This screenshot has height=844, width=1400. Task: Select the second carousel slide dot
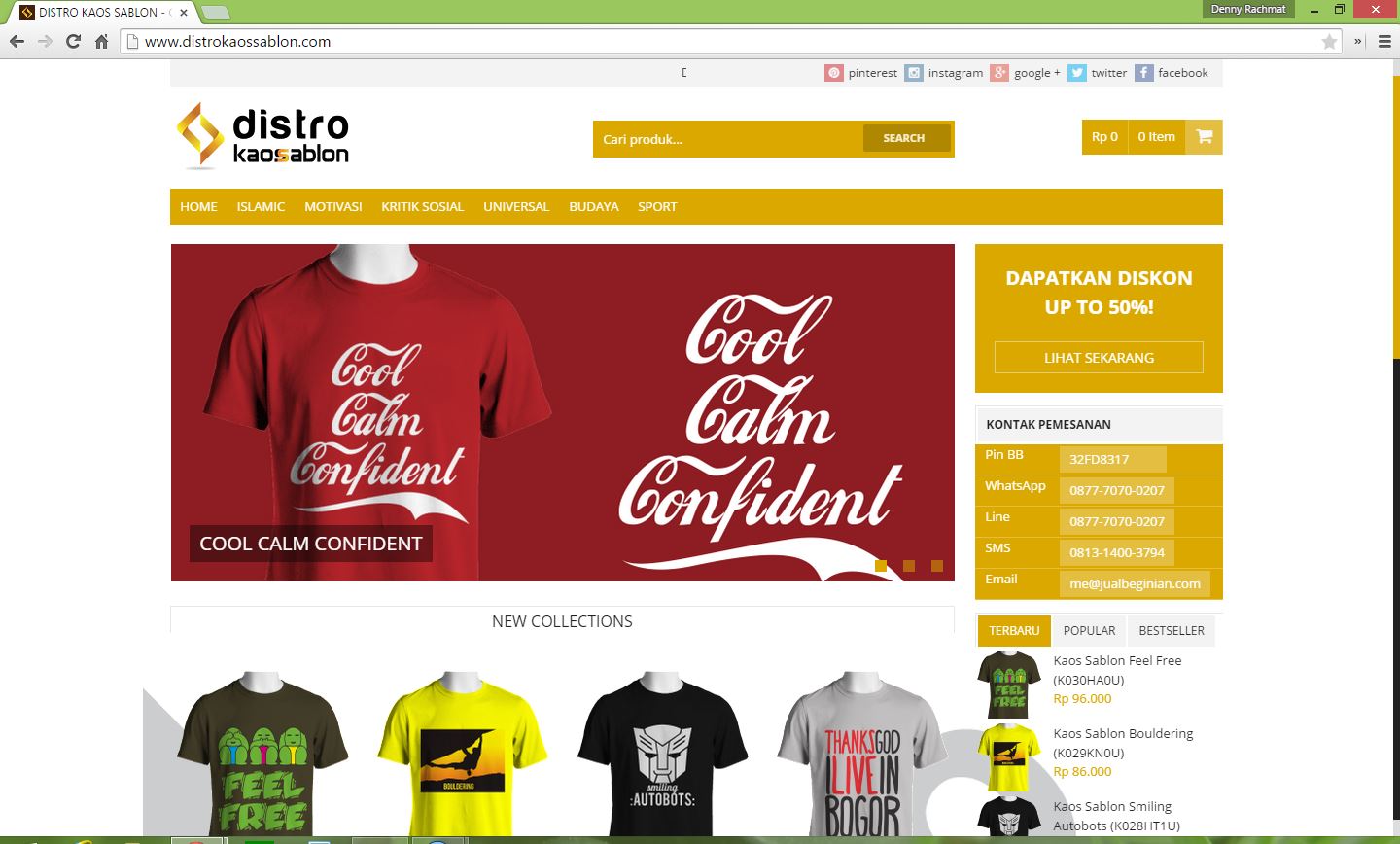[x=910, y=564]
